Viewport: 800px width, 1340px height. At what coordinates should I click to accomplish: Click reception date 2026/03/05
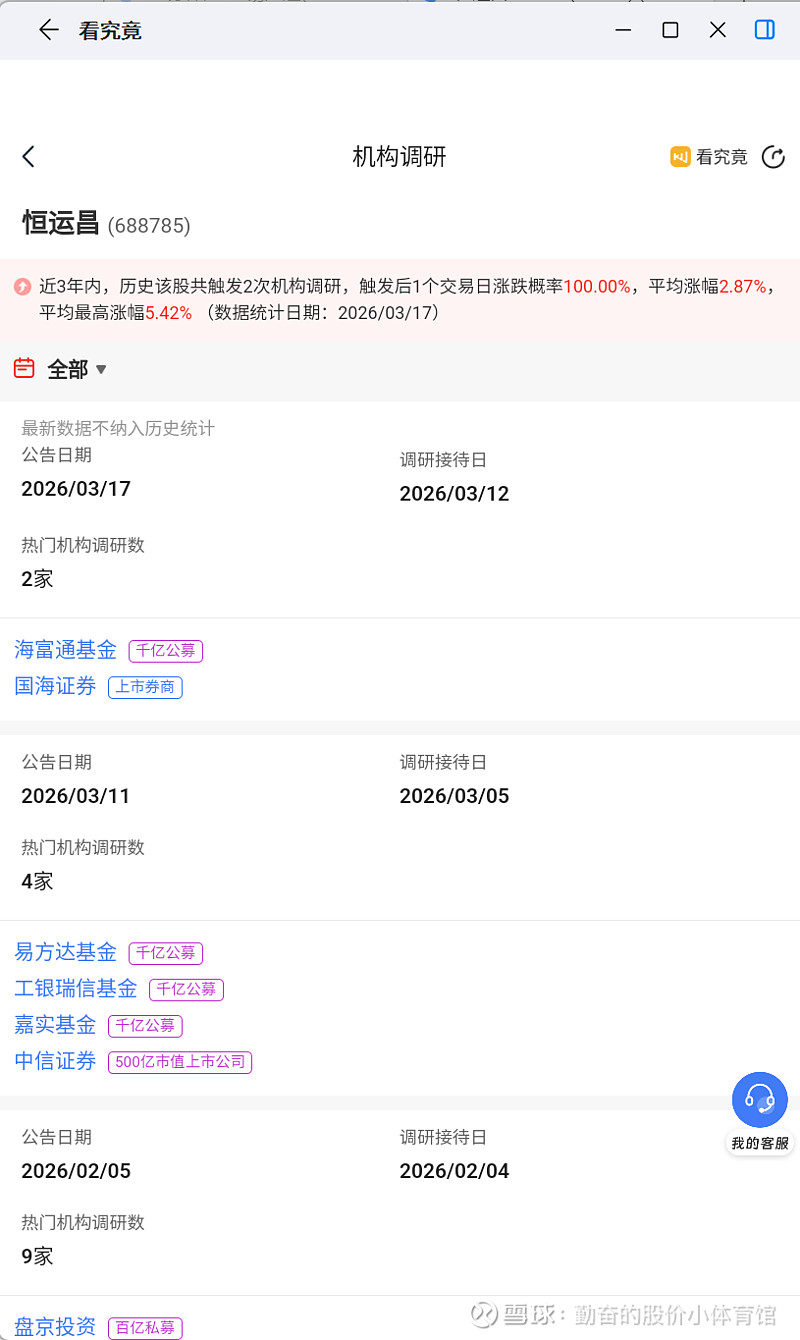click(455, 796)
